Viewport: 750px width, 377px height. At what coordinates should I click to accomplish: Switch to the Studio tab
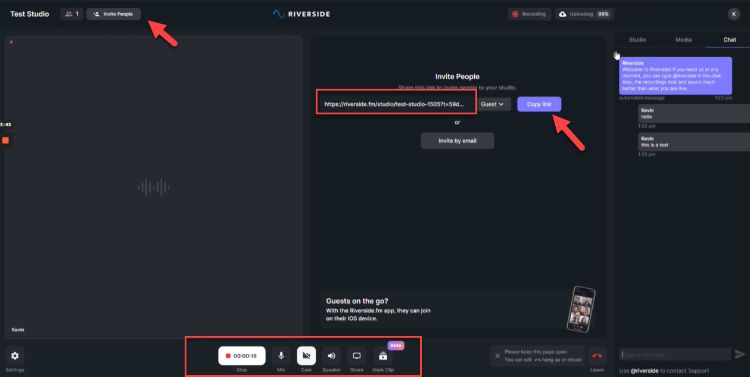tap(637, 40)
